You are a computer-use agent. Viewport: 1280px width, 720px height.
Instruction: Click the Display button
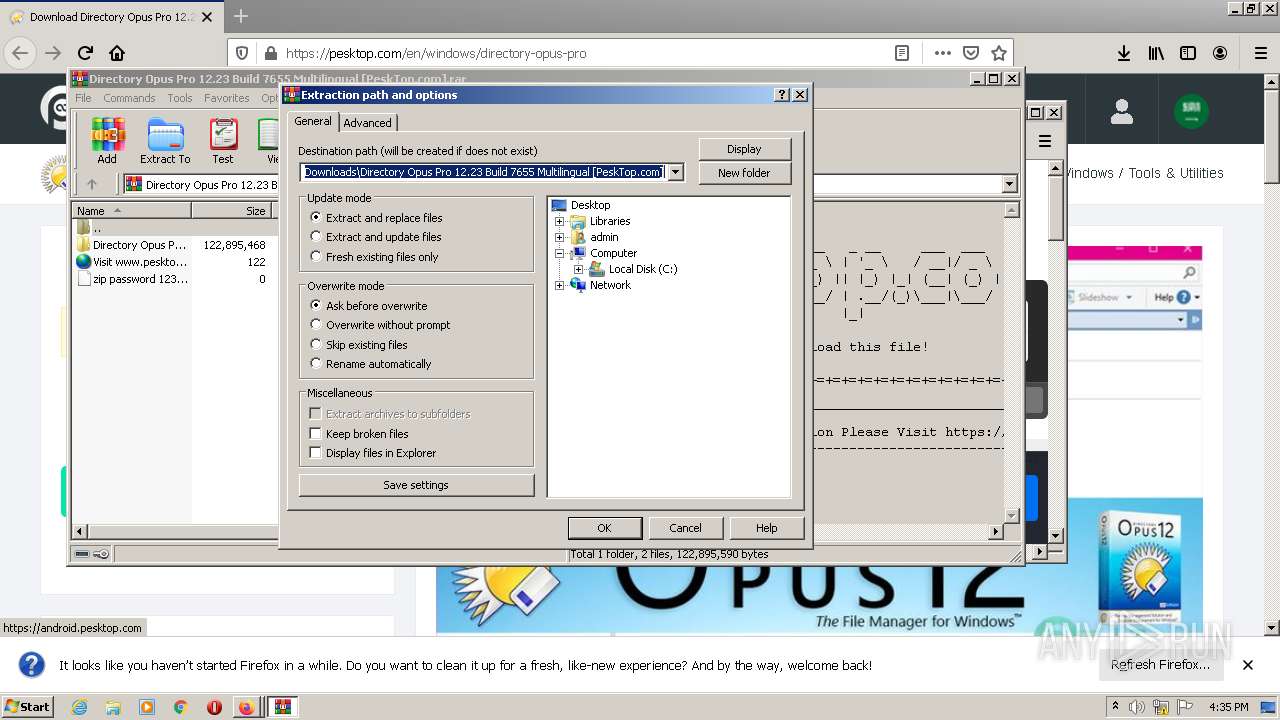tap(744, 149)
